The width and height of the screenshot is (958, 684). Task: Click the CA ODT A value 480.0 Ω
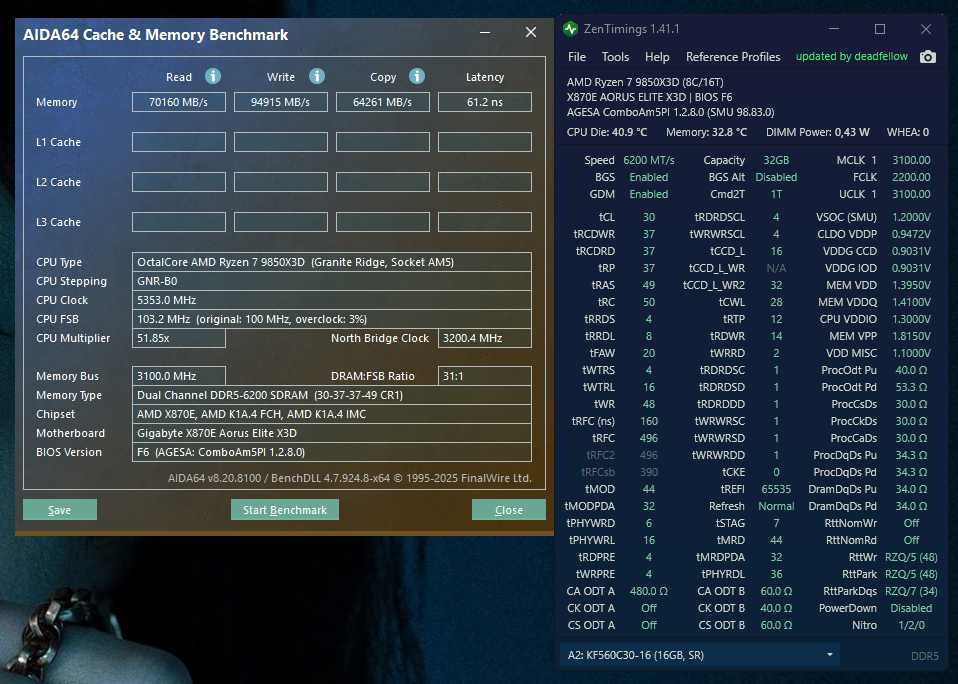coord(649,591)
